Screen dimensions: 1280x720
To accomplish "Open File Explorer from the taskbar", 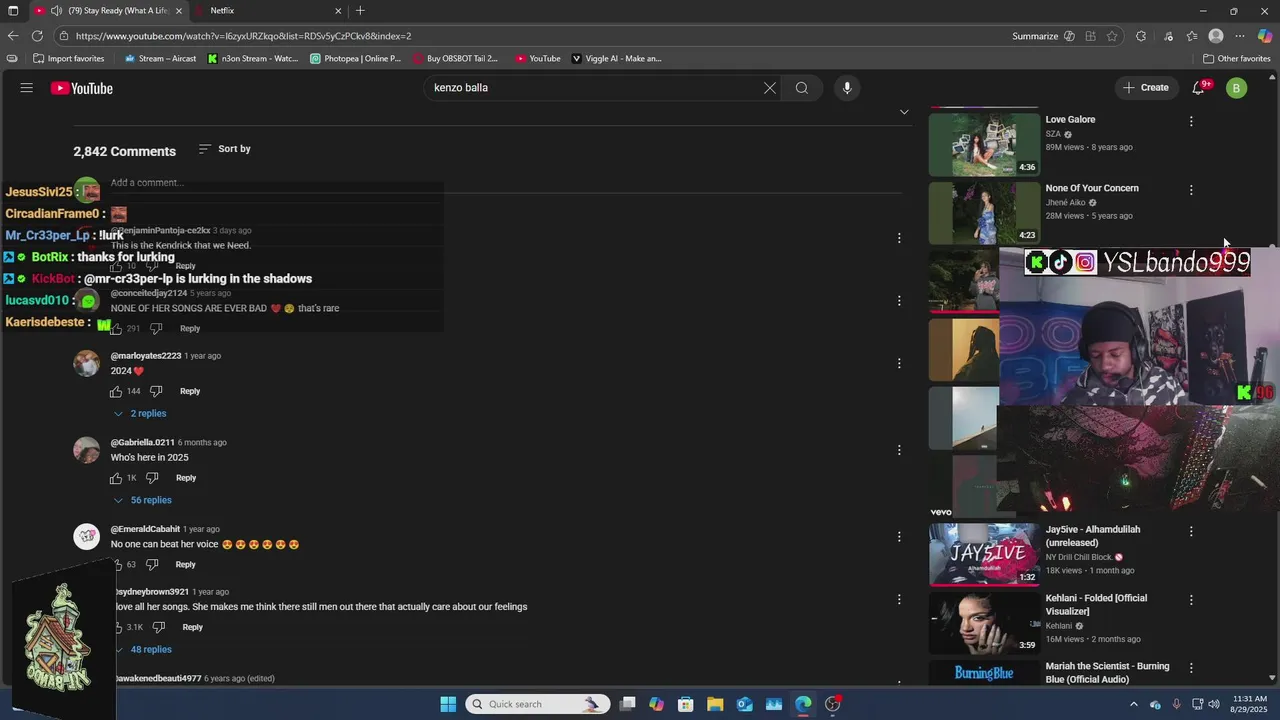I will (715, 704).
